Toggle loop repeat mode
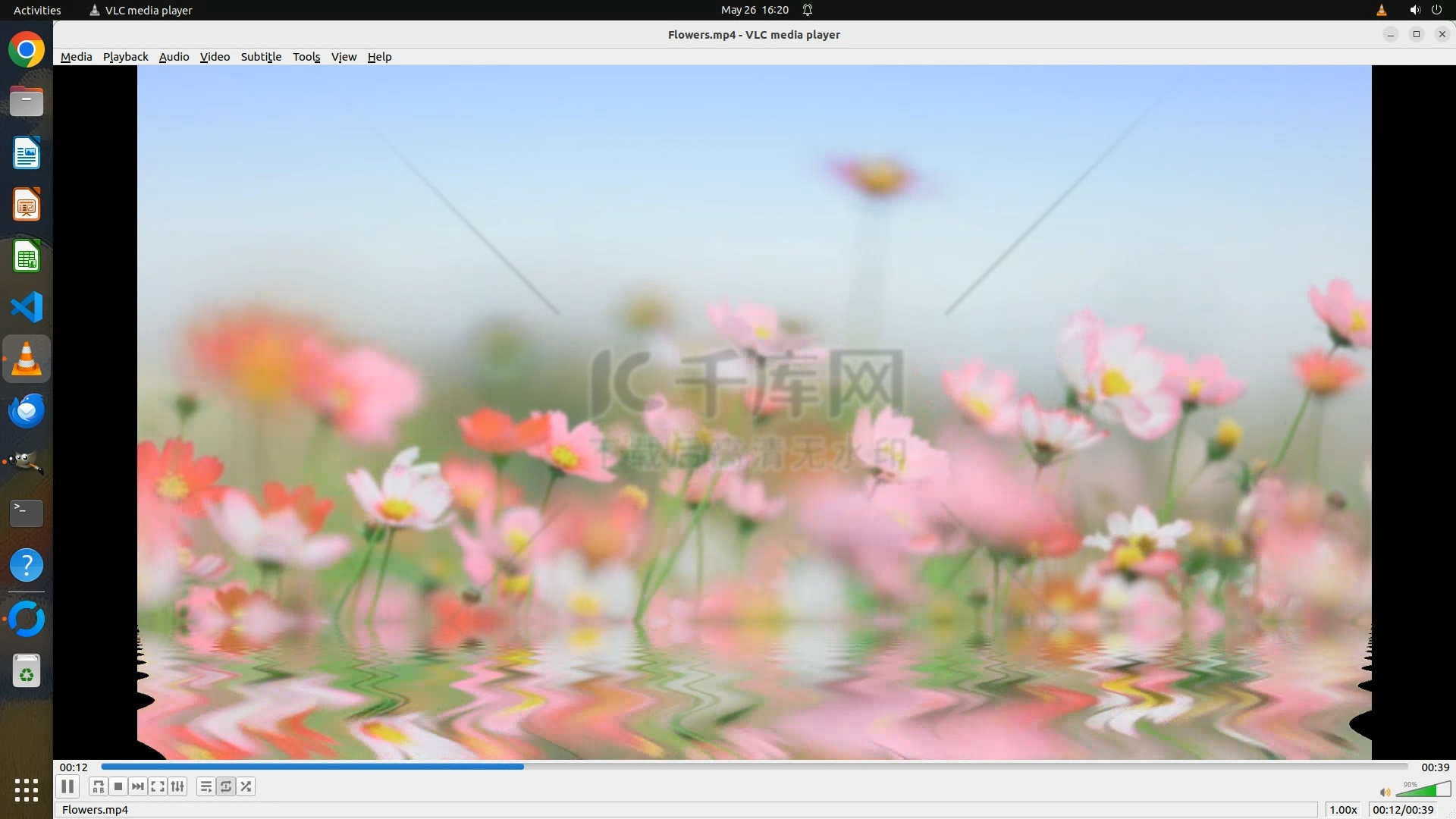 click(x=226, y=786)
